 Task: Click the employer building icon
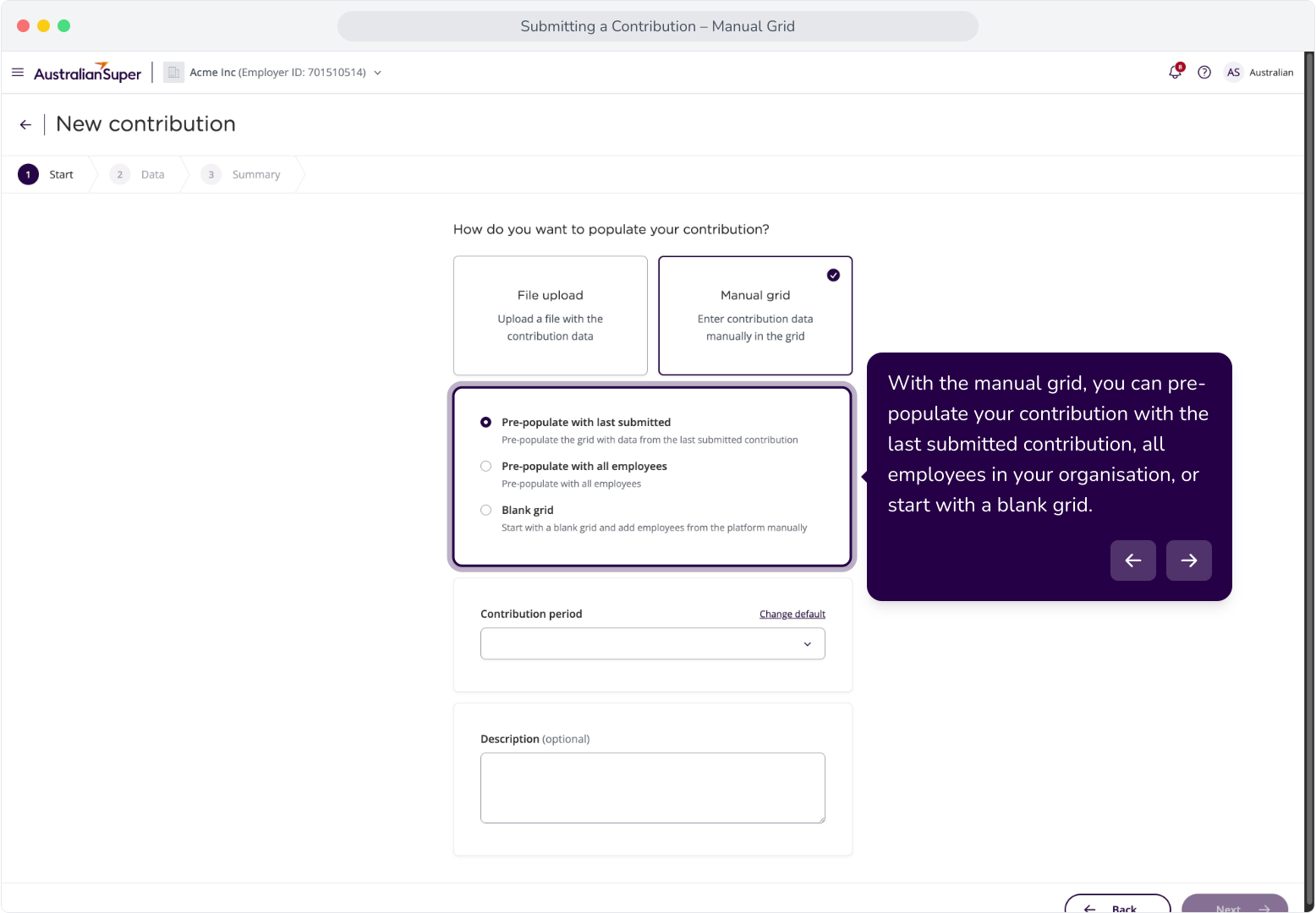tap(173, 73)
